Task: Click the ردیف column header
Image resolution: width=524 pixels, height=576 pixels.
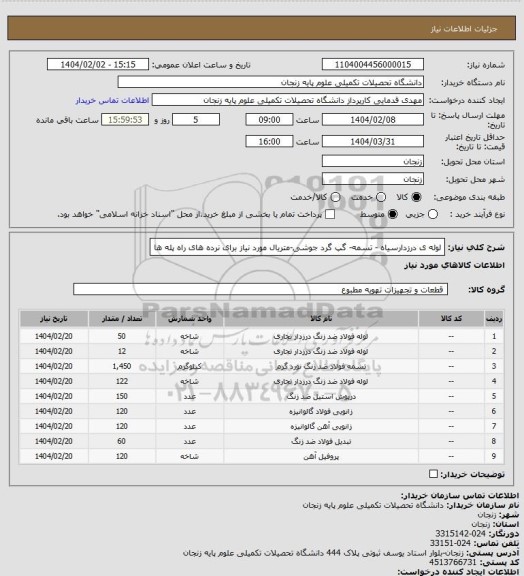Action: tap(494, 319)
